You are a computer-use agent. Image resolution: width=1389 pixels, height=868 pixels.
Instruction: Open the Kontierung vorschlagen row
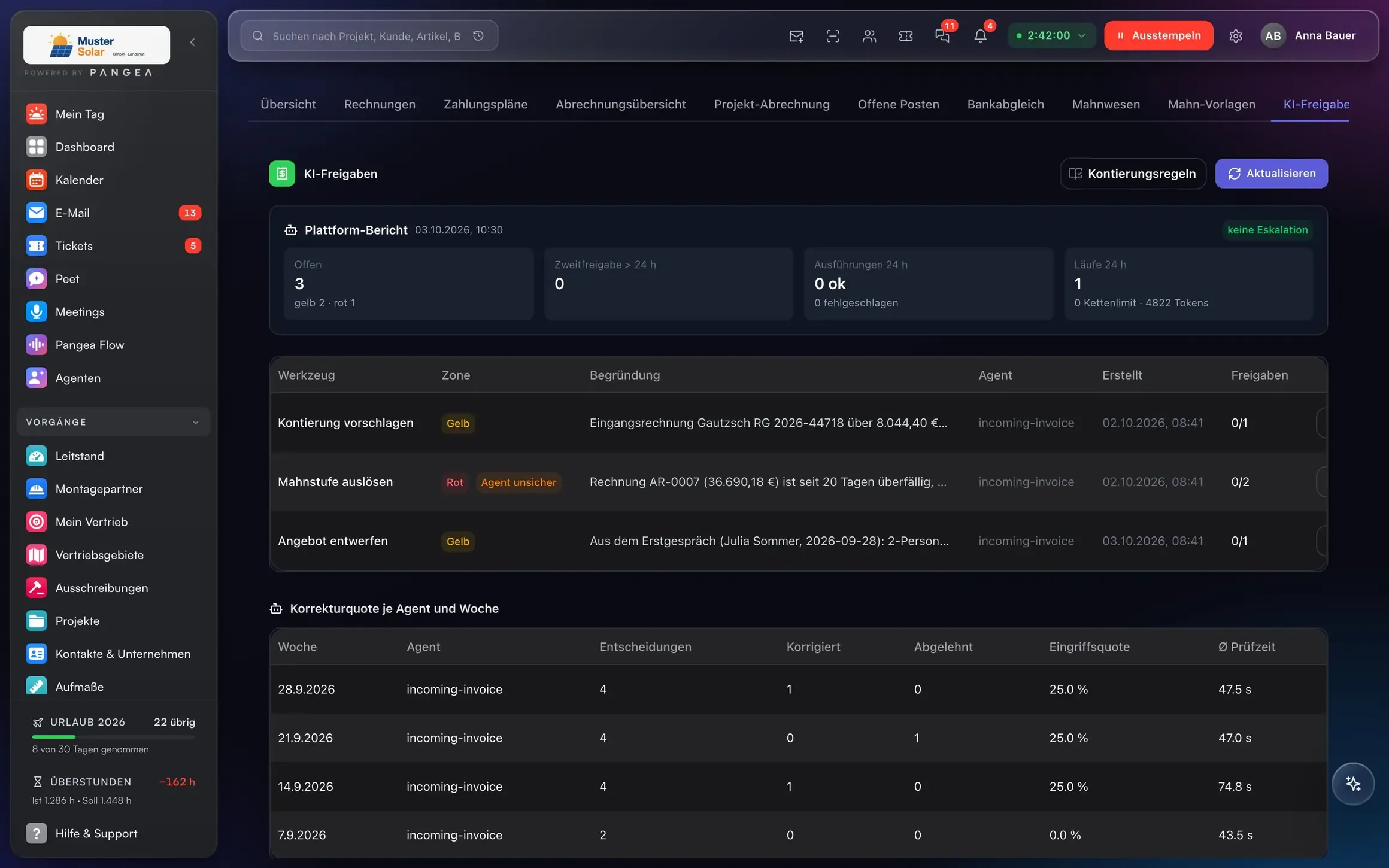(798, 423)
